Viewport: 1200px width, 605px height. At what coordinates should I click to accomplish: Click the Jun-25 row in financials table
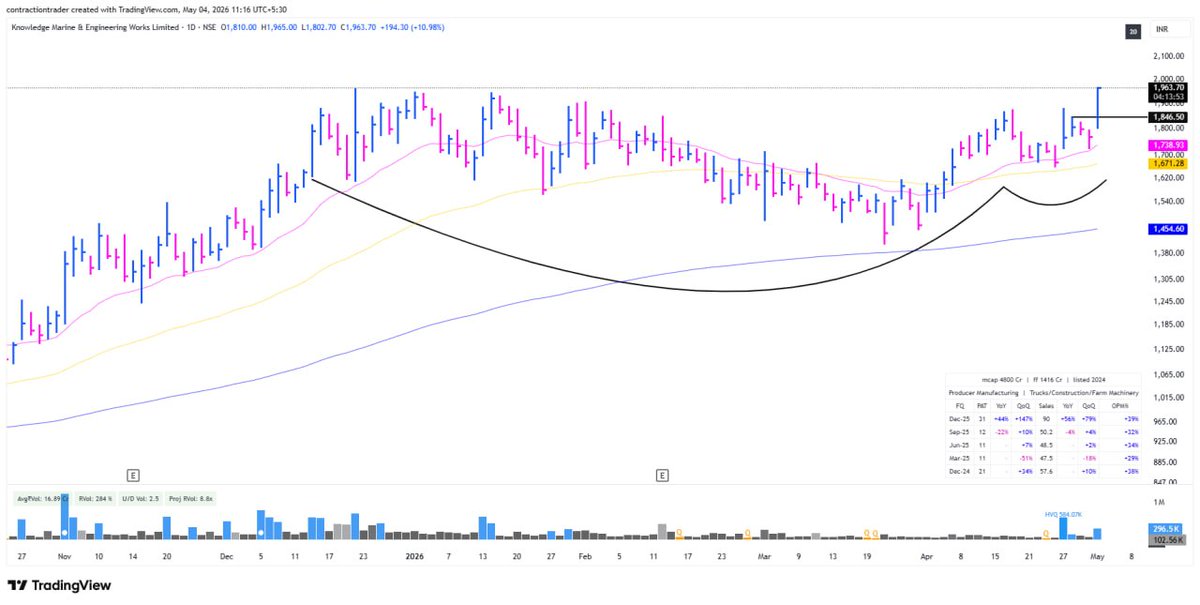tap(1044, 446)
